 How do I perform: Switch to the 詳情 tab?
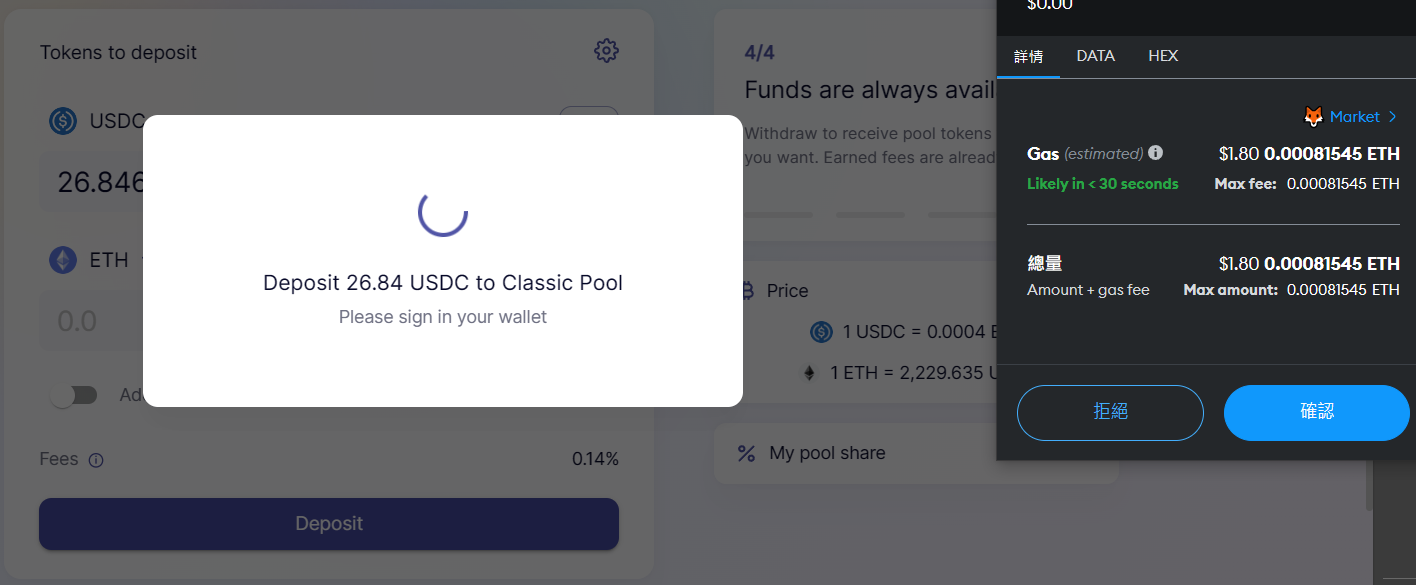(x=1028, y=56)
